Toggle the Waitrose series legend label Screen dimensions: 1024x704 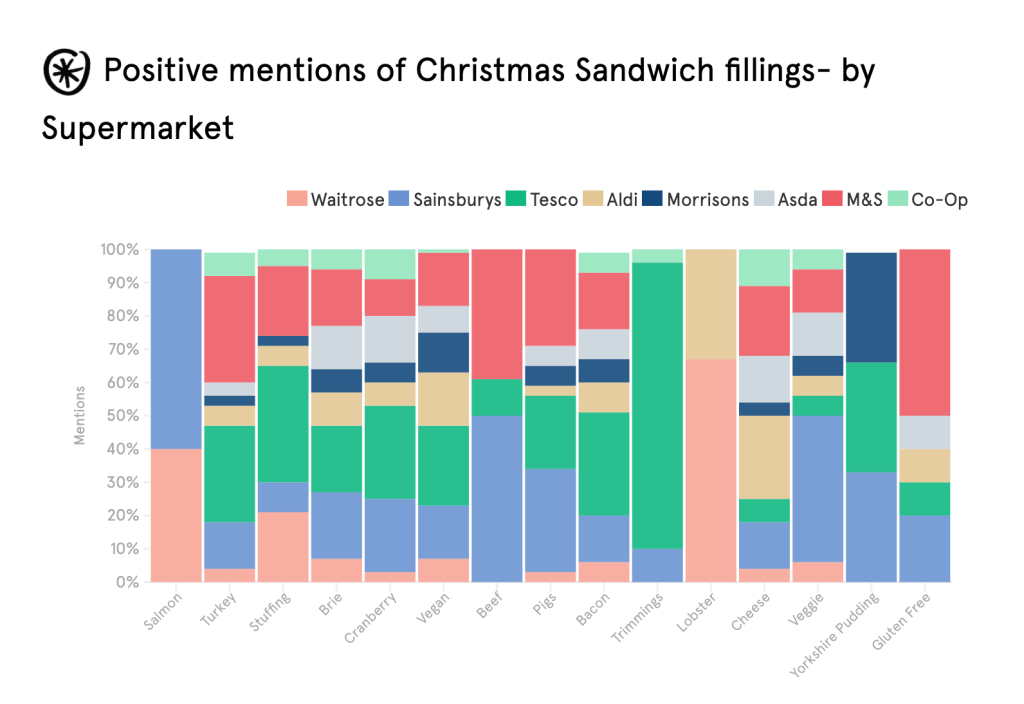347,199
